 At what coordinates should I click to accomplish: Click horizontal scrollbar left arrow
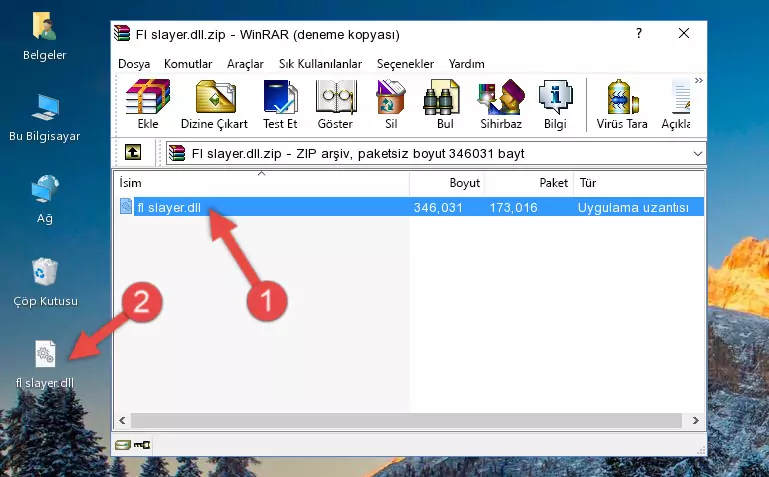click(122, 420)
